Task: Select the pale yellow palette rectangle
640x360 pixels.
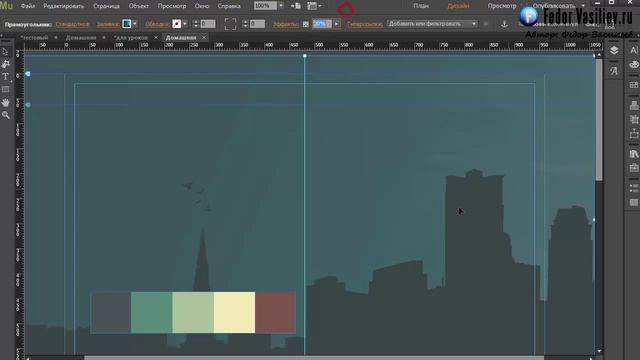Action: pos(234,312)
